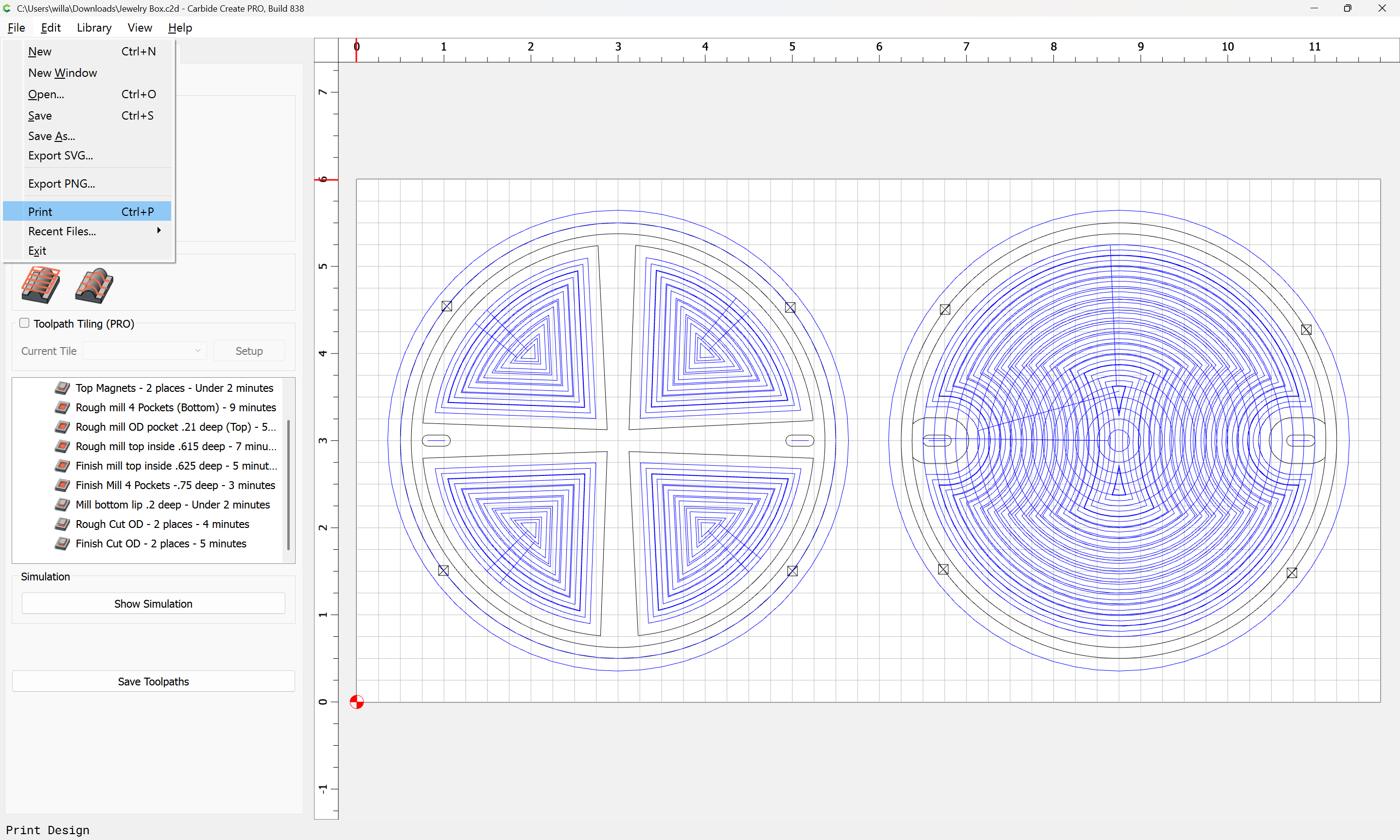Click the 3D Rough toolpath icon

(40, 285)
